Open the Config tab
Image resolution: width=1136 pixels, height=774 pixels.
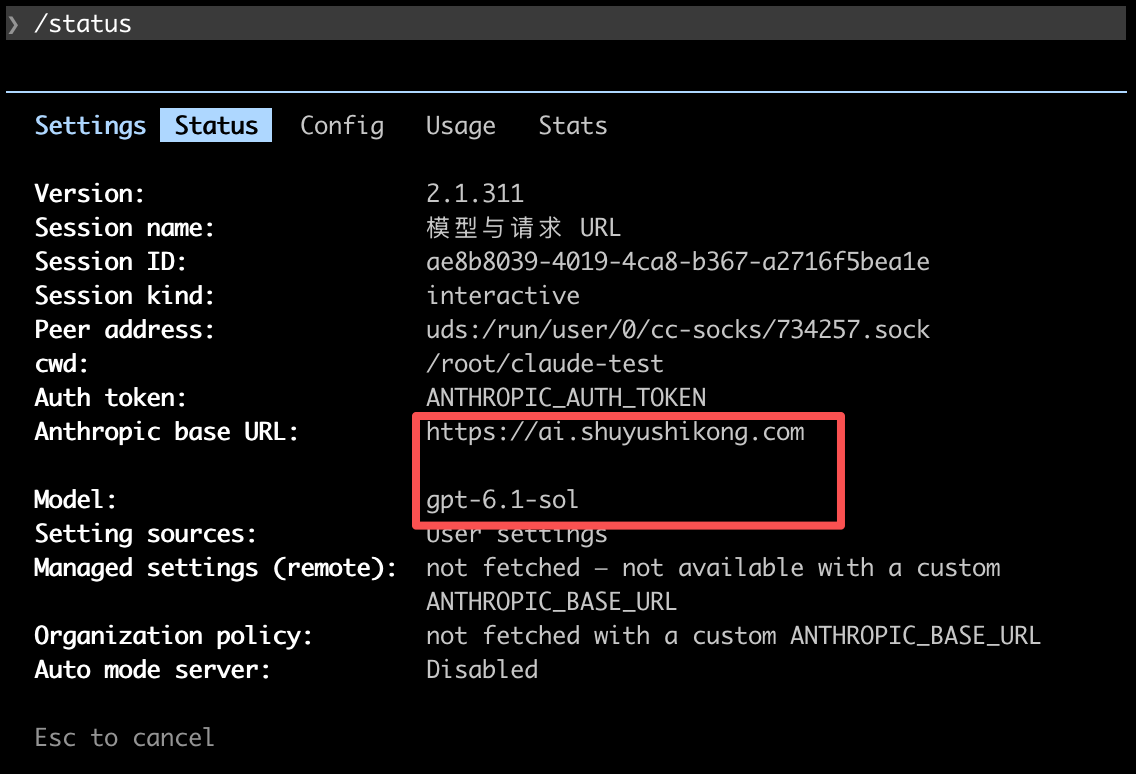[x=342, y=126]
